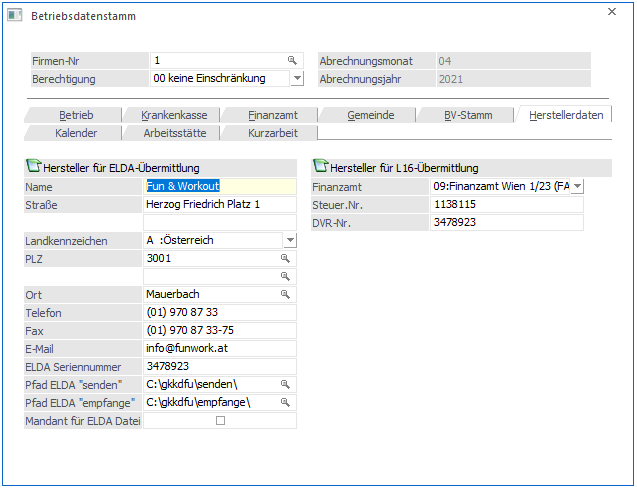Expand the Finanzamt dropdown

[x=577, y=186]
